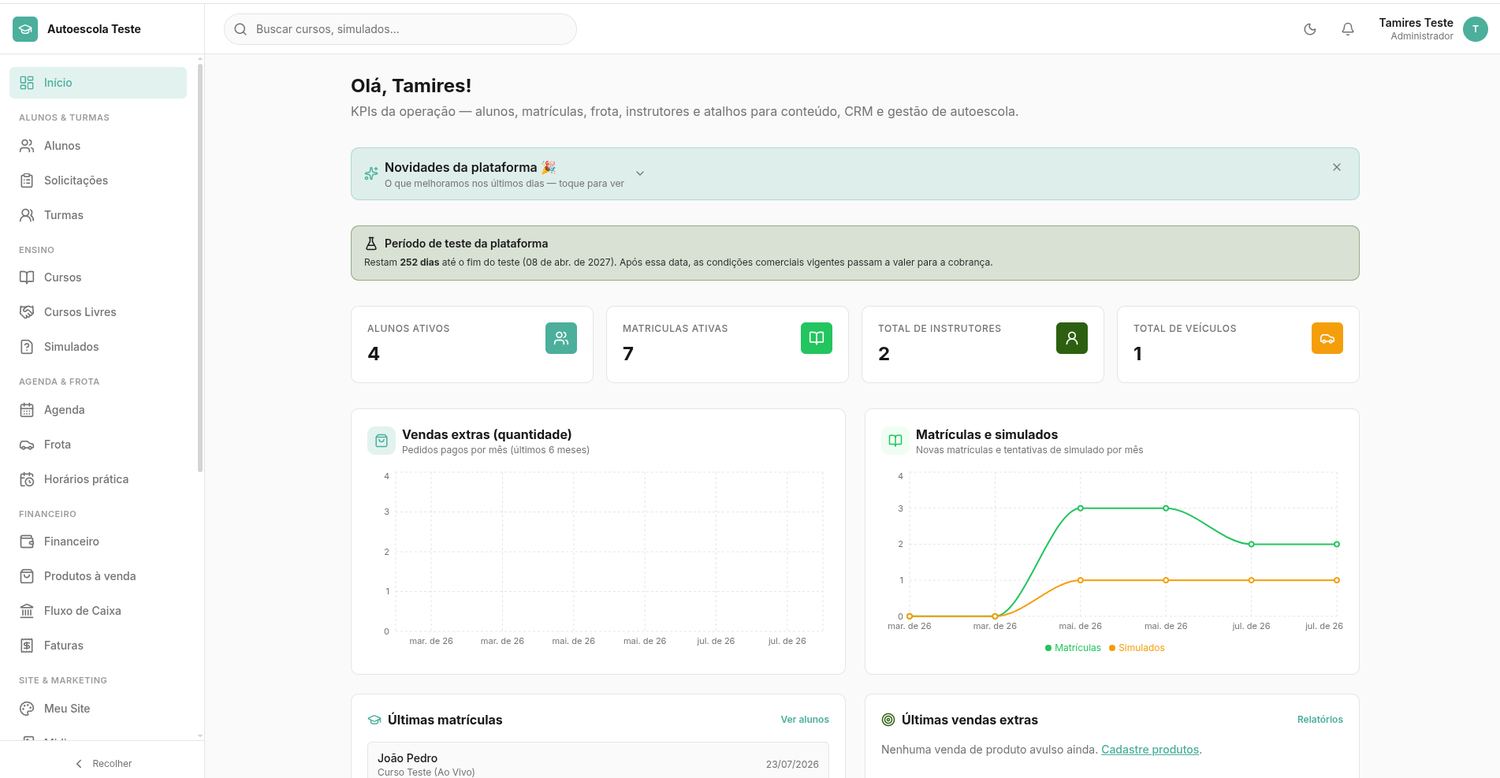The height and width of the screenshot is (778, 1500).
Task: Click the search field 'Buscar cursos, simulados...'
Action: pos(400,29)
